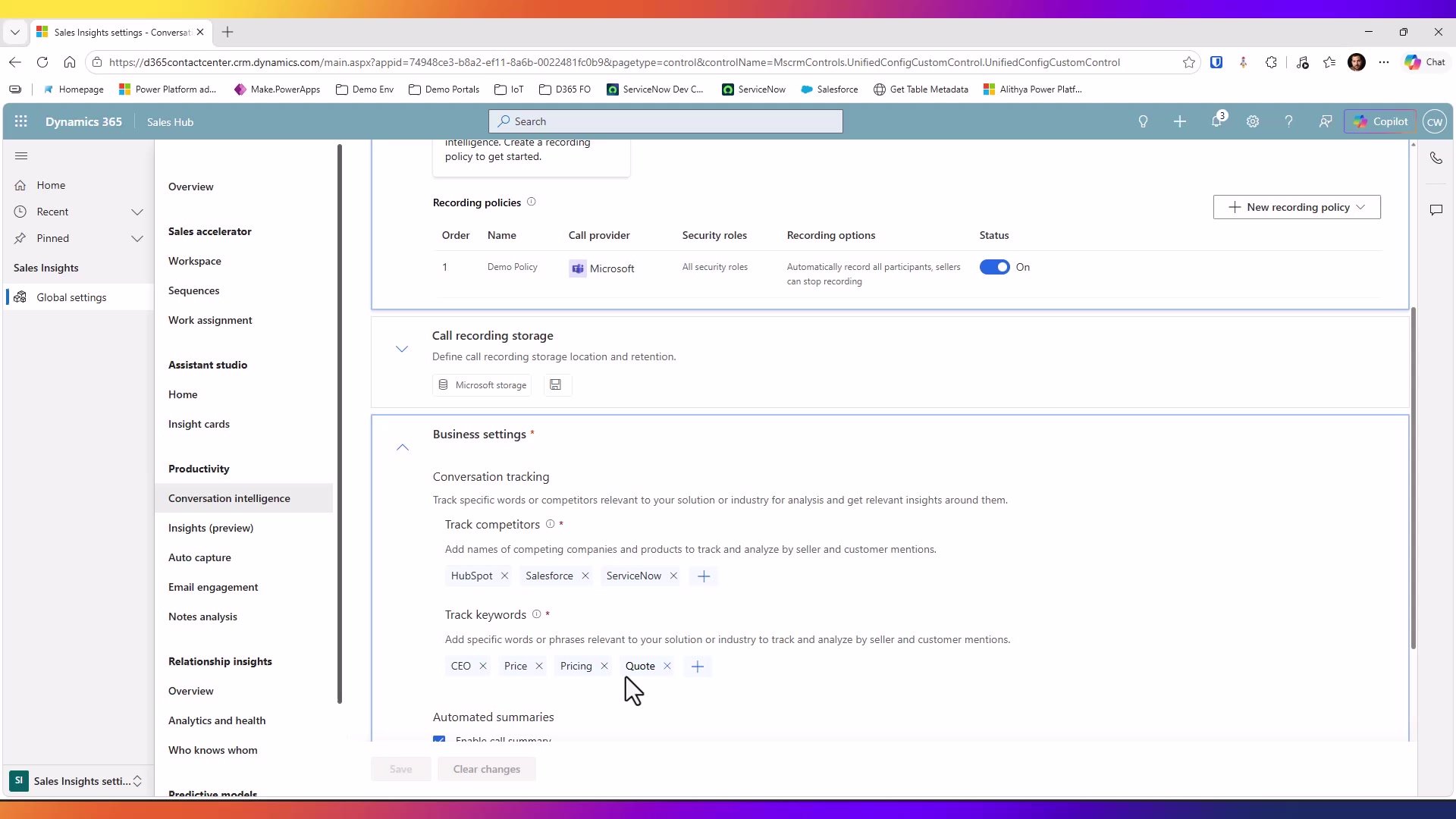The height and width of the screenshot is (819, 1456).
Task: Remove the Quote keyword tag
Action: pos(667,667)
